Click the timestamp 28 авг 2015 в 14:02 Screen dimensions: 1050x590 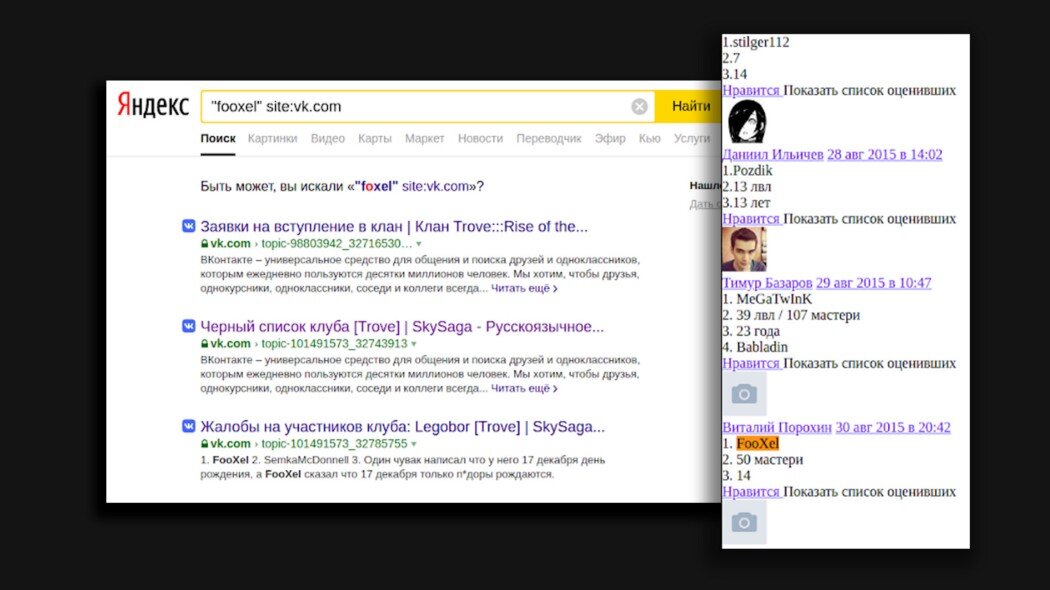point(885,155)
